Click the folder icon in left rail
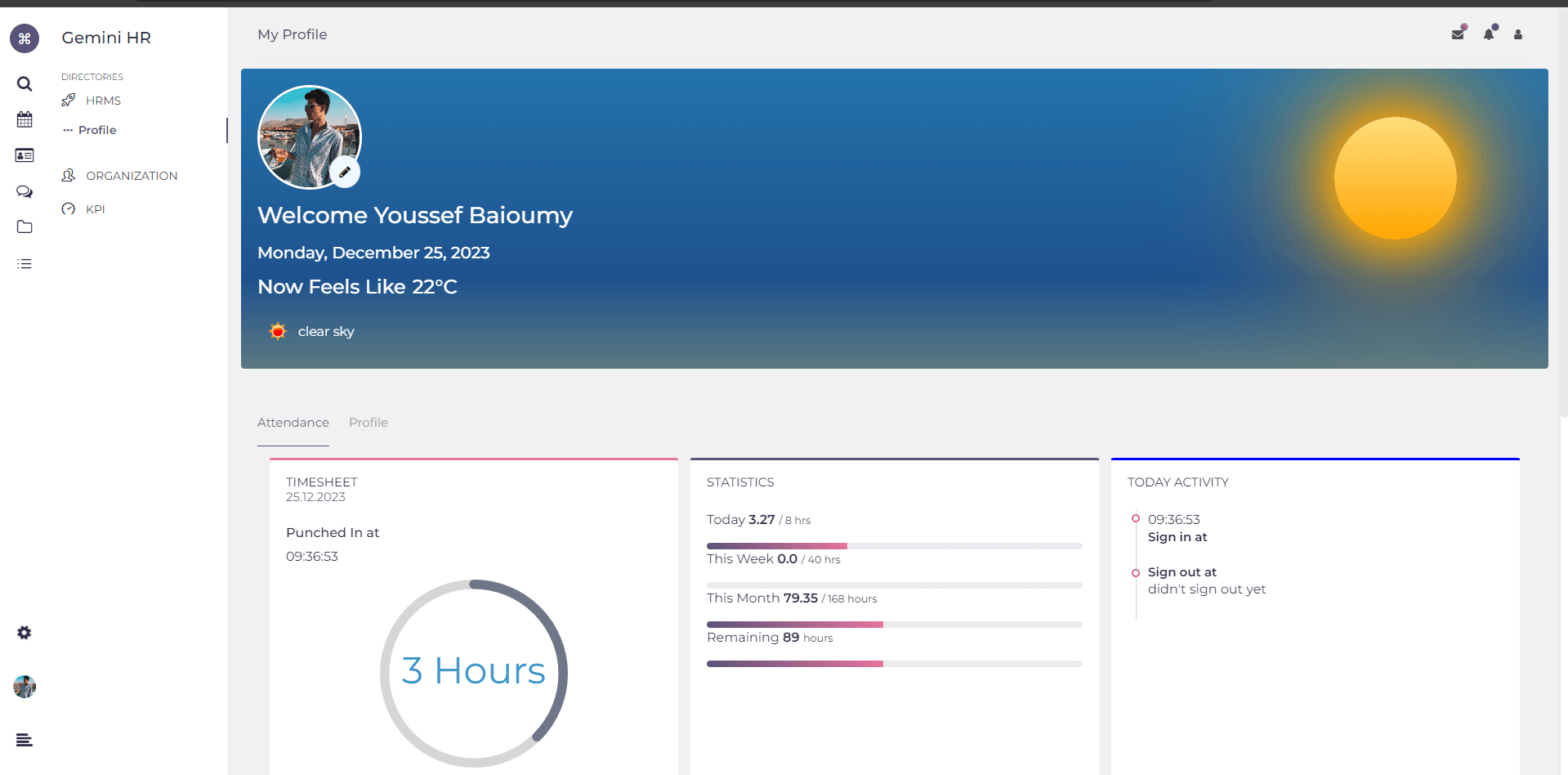The image size is (1568, 775). coord(25,227)
